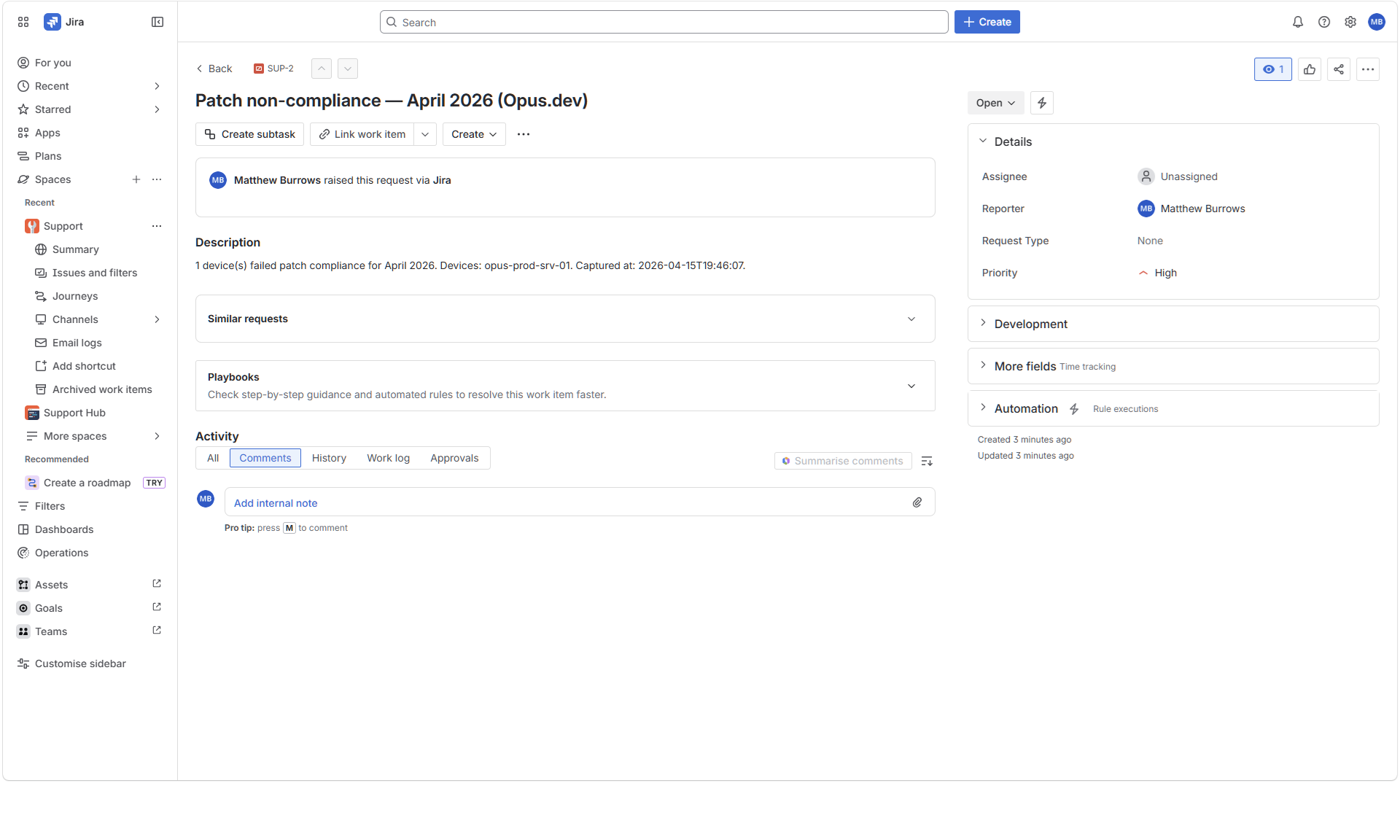Open Assets external link icon
Screen dimensions: 1400x840
(x=157, y=584)
